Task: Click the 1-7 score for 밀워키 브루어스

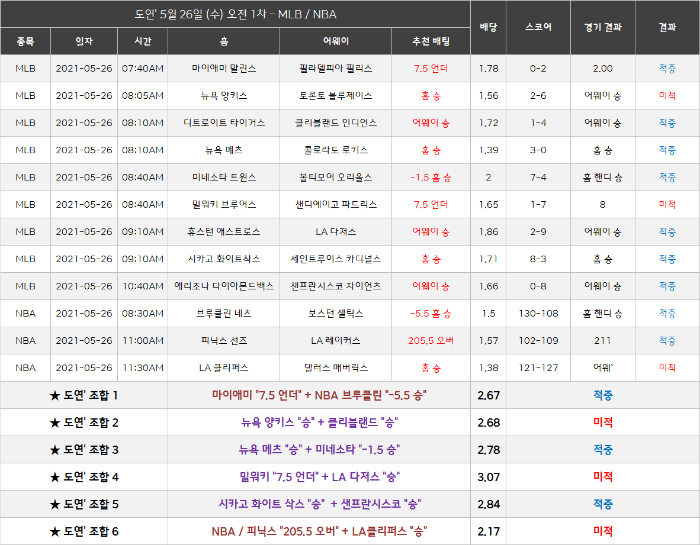Action: [538, 204]
